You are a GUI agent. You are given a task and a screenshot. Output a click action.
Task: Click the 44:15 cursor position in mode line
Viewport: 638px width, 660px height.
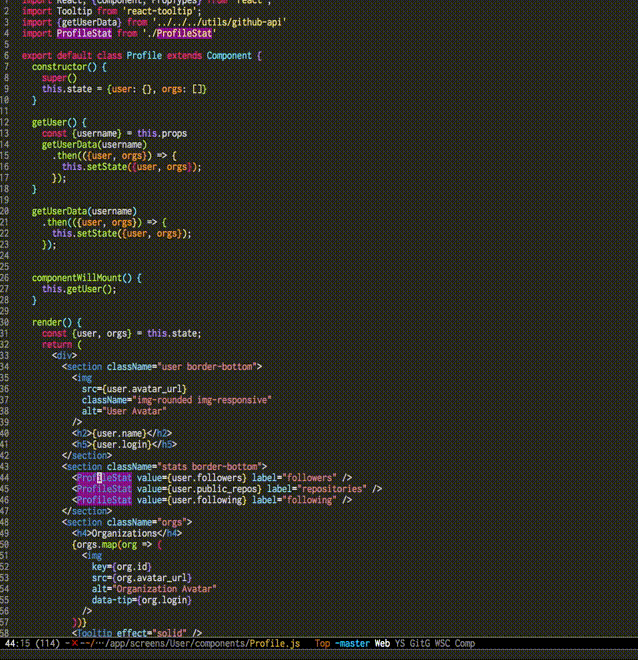pyautogui.click(x=17, y=644)
